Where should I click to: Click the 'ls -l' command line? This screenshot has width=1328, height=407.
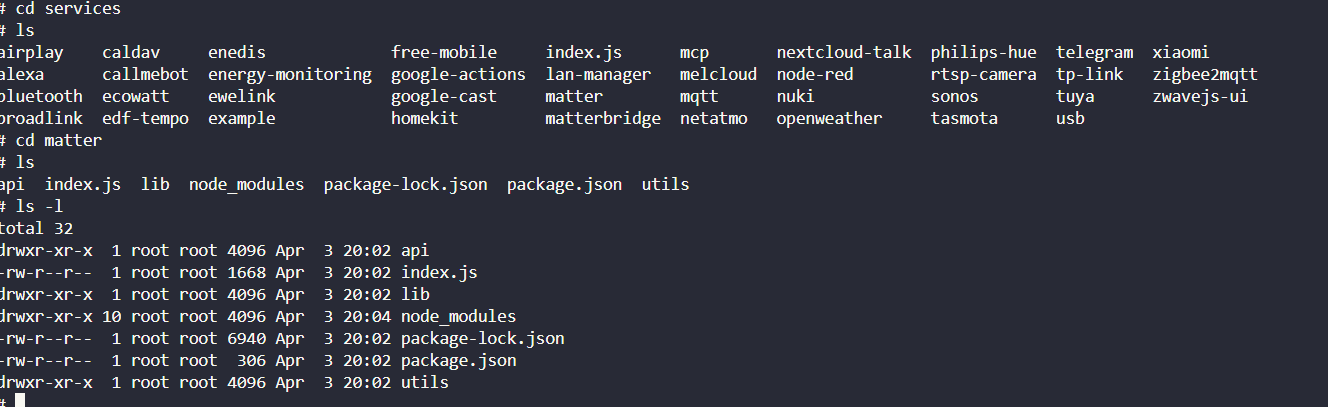pos(39,207)
